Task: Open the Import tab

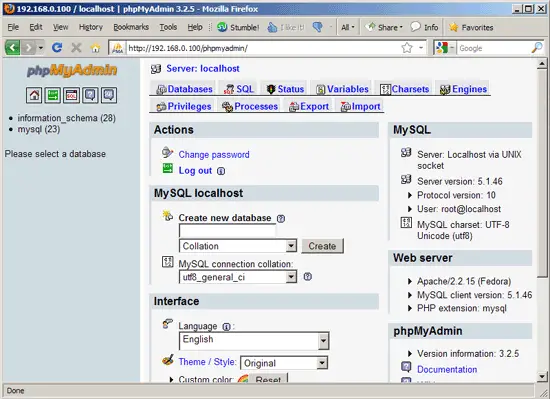Action: [x=361, y=106]
